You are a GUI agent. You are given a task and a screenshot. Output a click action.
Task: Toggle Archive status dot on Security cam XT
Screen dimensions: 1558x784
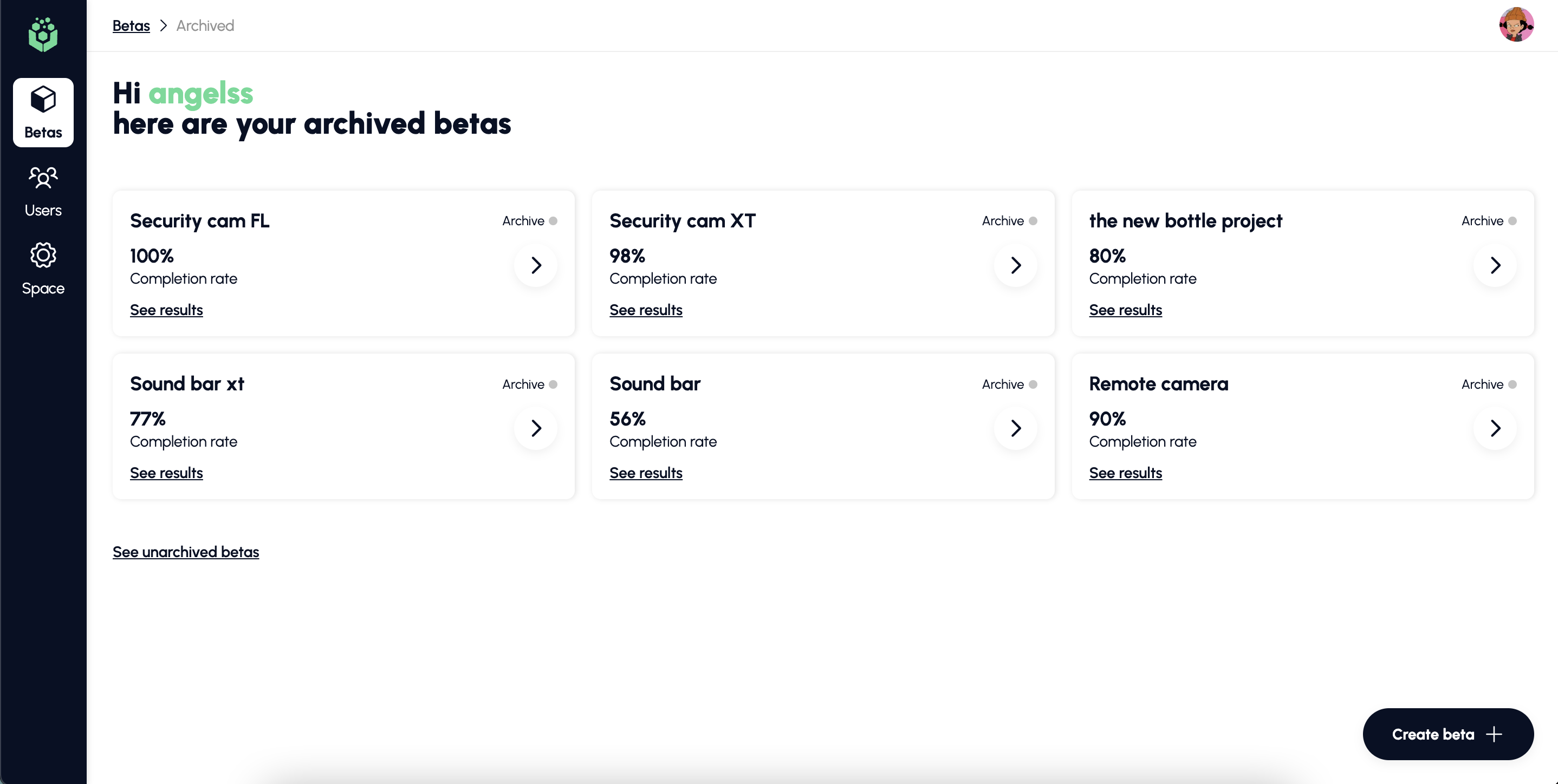point(1033,220)
